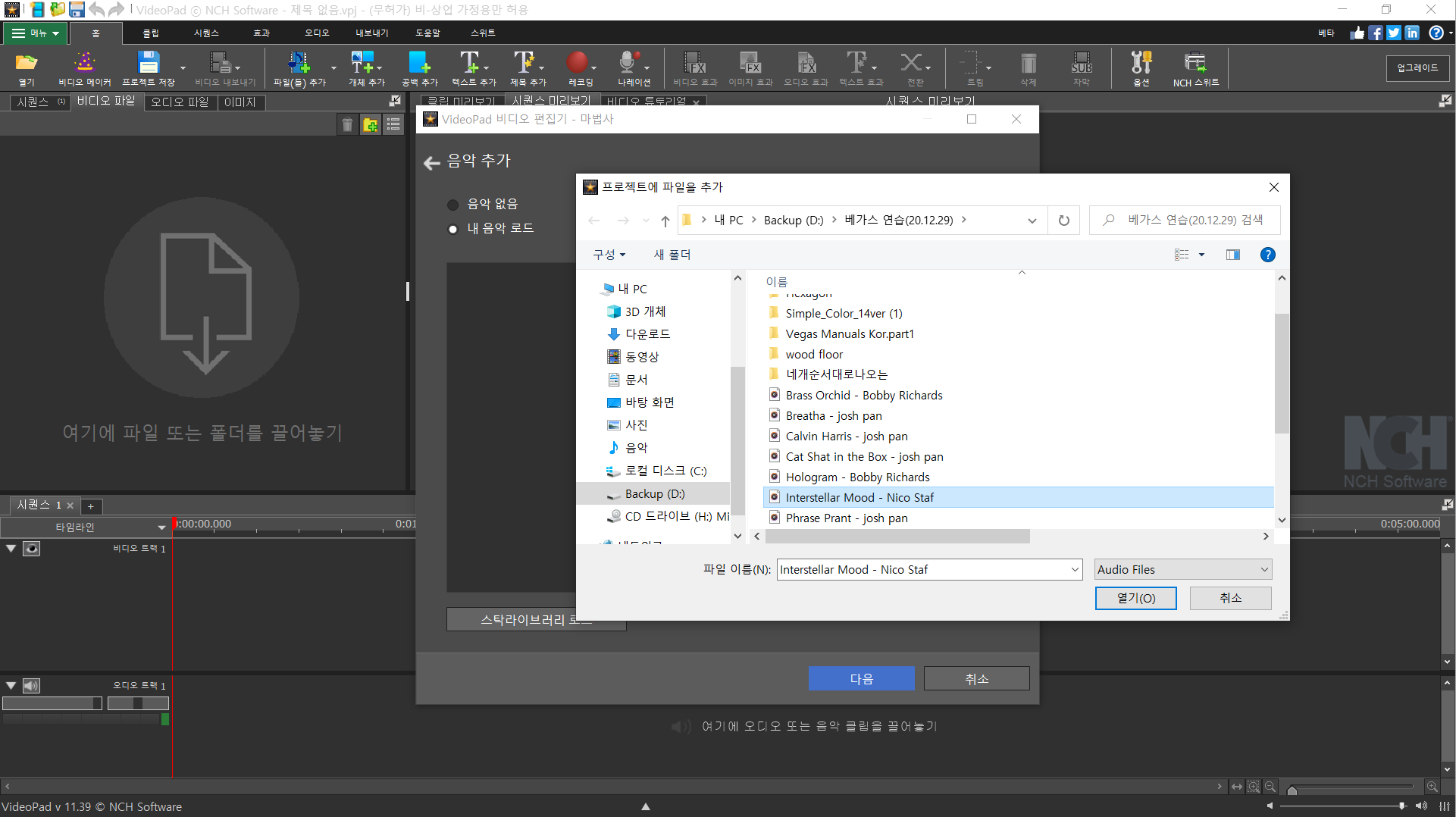Screen dimensions: 1456x817
Task: Launch the 비디오 메이커 wizard icon
Action: click(x=84, y=63)
